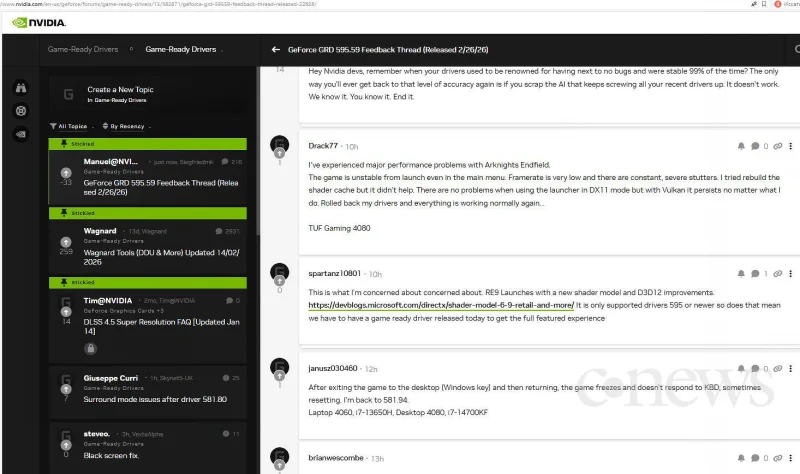
Task: Select the highlighted Game-Ready Drivers breadcrumb tab
Action: (181, 49)
